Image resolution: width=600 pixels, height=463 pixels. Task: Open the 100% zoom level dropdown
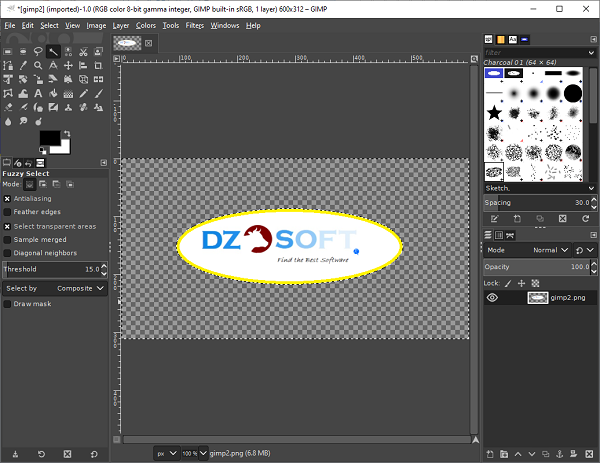point(203,453)
